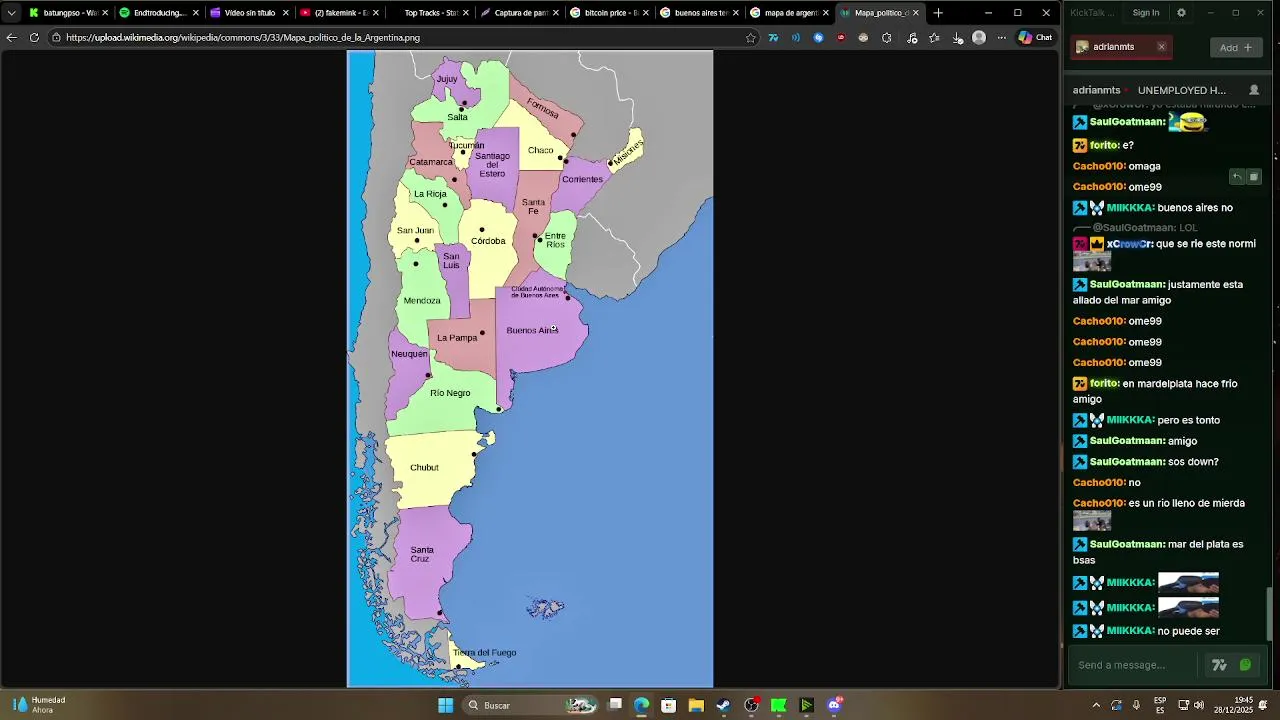Click forito username on 'e?' message

click(x=1104, y=145)
